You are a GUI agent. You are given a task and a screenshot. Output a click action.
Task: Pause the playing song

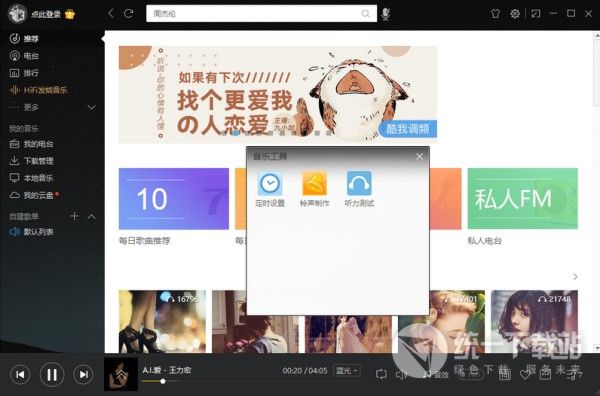(x=52, y=374)
